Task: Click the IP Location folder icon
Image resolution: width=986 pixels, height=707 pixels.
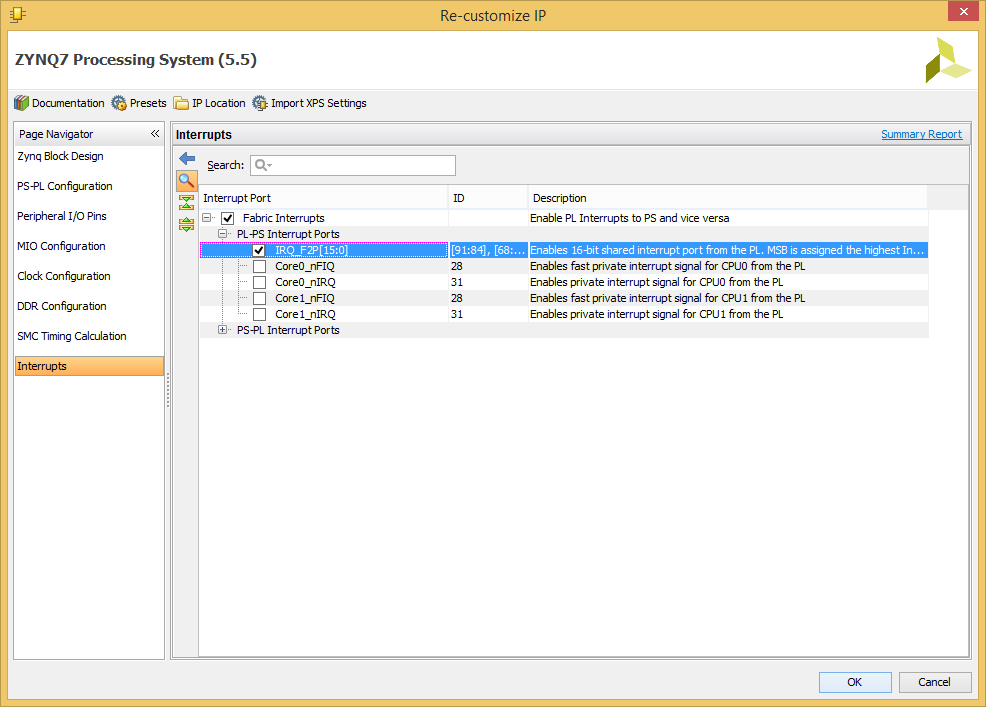Action: point(181,103)
